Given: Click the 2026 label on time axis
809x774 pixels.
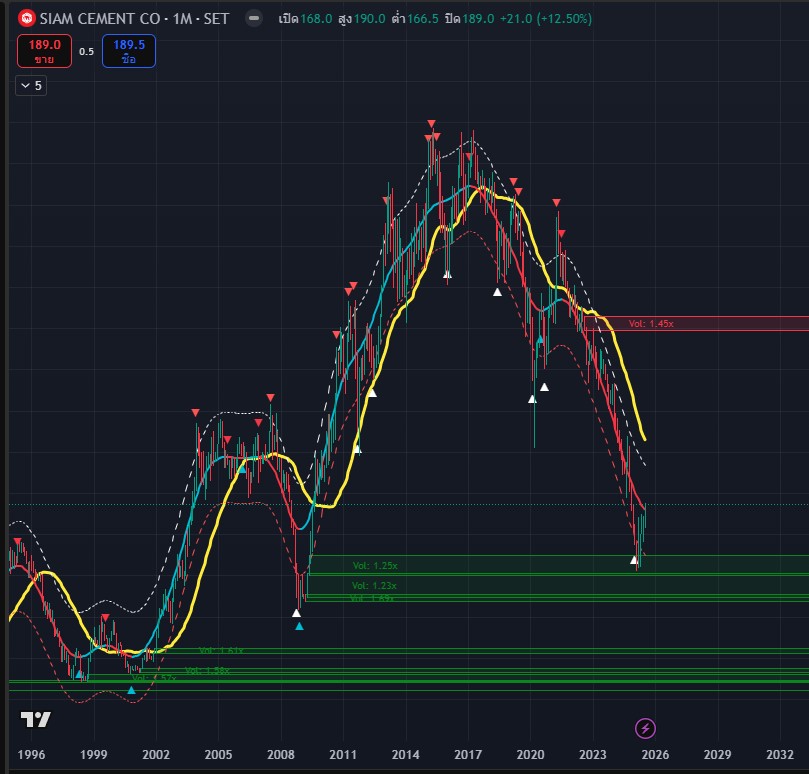Looking at the screenshot, I should click(x=655, y=754).
